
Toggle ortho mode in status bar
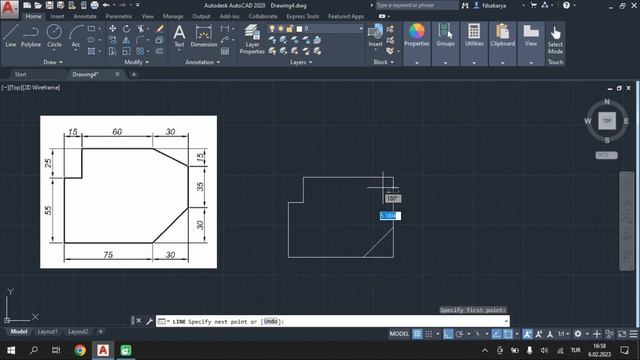pos(448,334)
